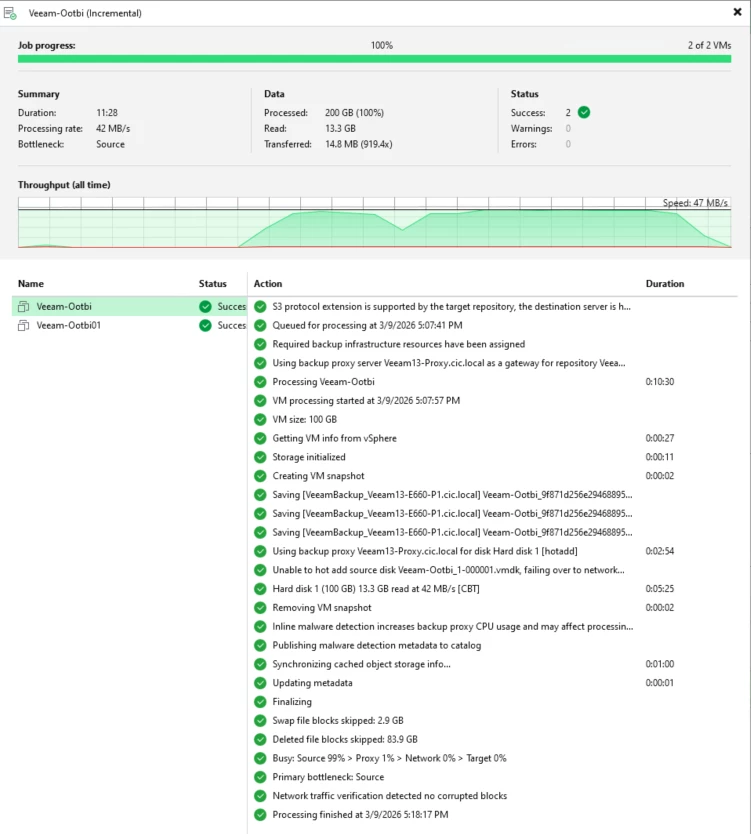This screenshot has height=834, width=751.
Task: Select 'Busy: Source 99% > Proxy 1%' line
Action: pos(389,758)
